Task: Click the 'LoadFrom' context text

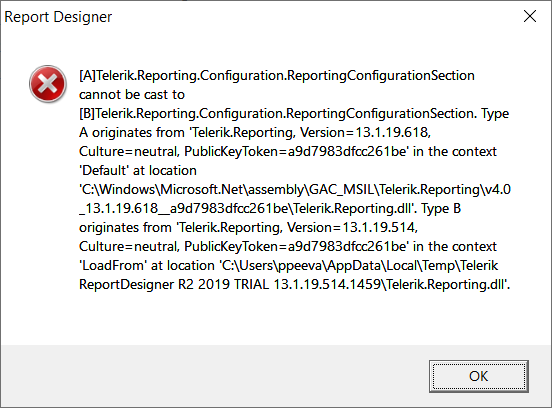Action: [113, 265]
